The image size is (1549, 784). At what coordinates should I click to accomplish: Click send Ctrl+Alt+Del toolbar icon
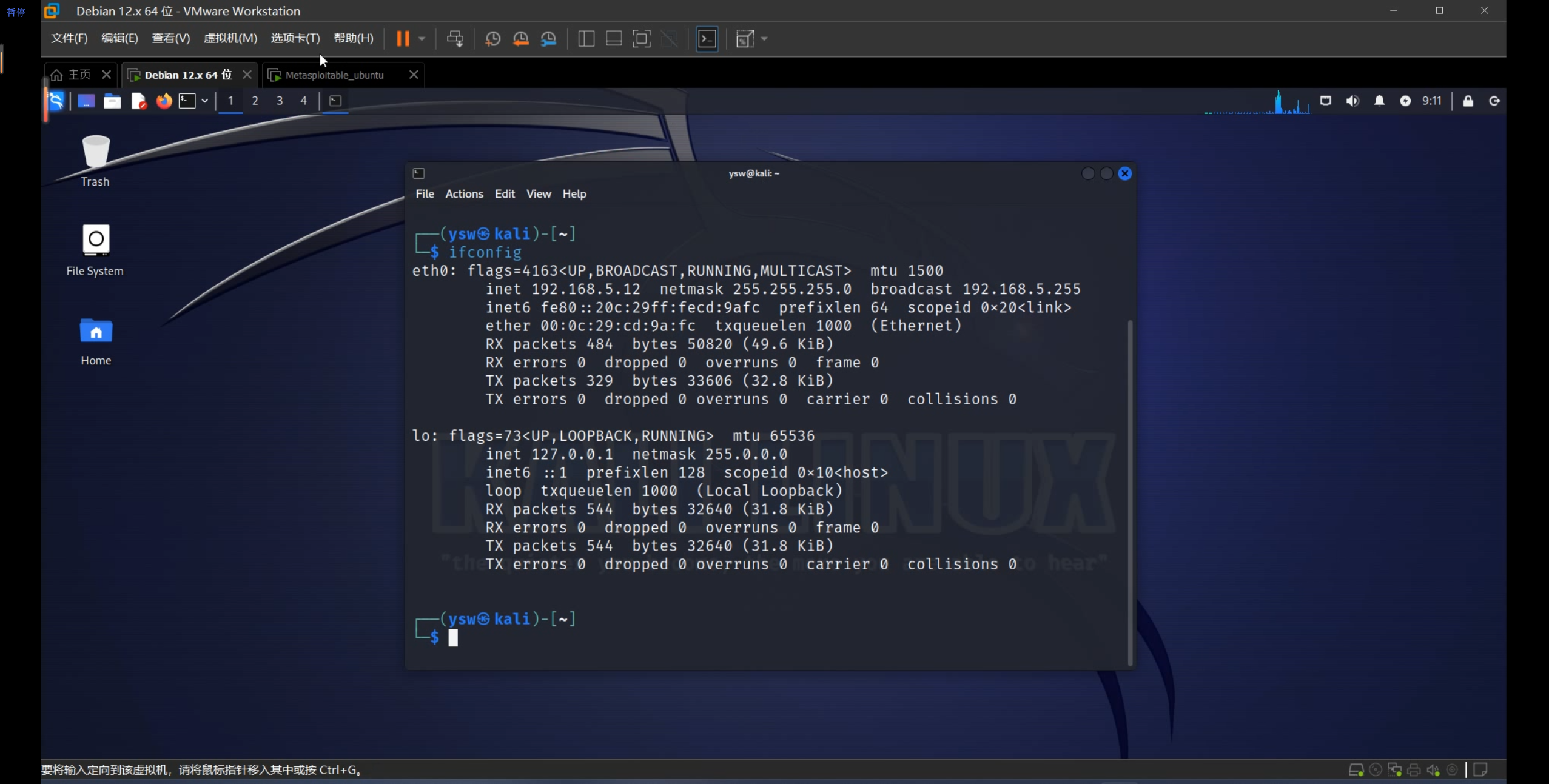point(455,39)
